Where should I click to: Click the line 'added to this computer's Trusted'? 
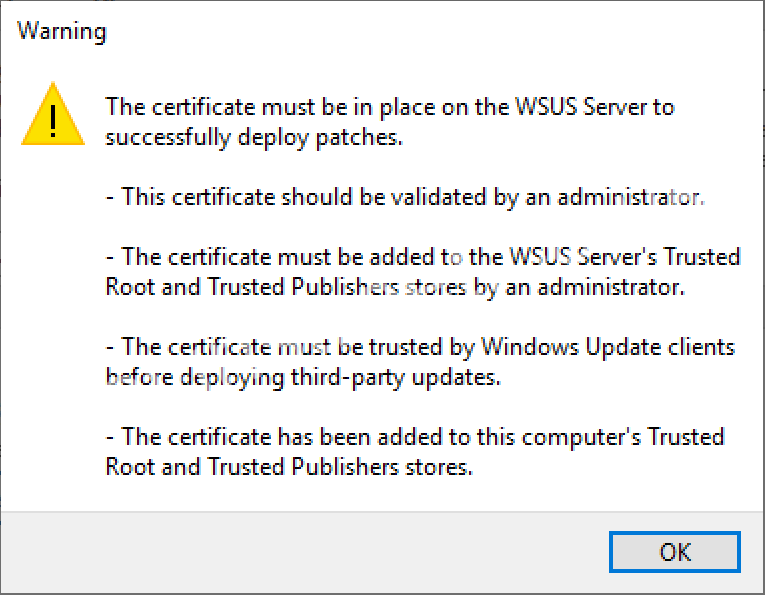tap(415, 437)
